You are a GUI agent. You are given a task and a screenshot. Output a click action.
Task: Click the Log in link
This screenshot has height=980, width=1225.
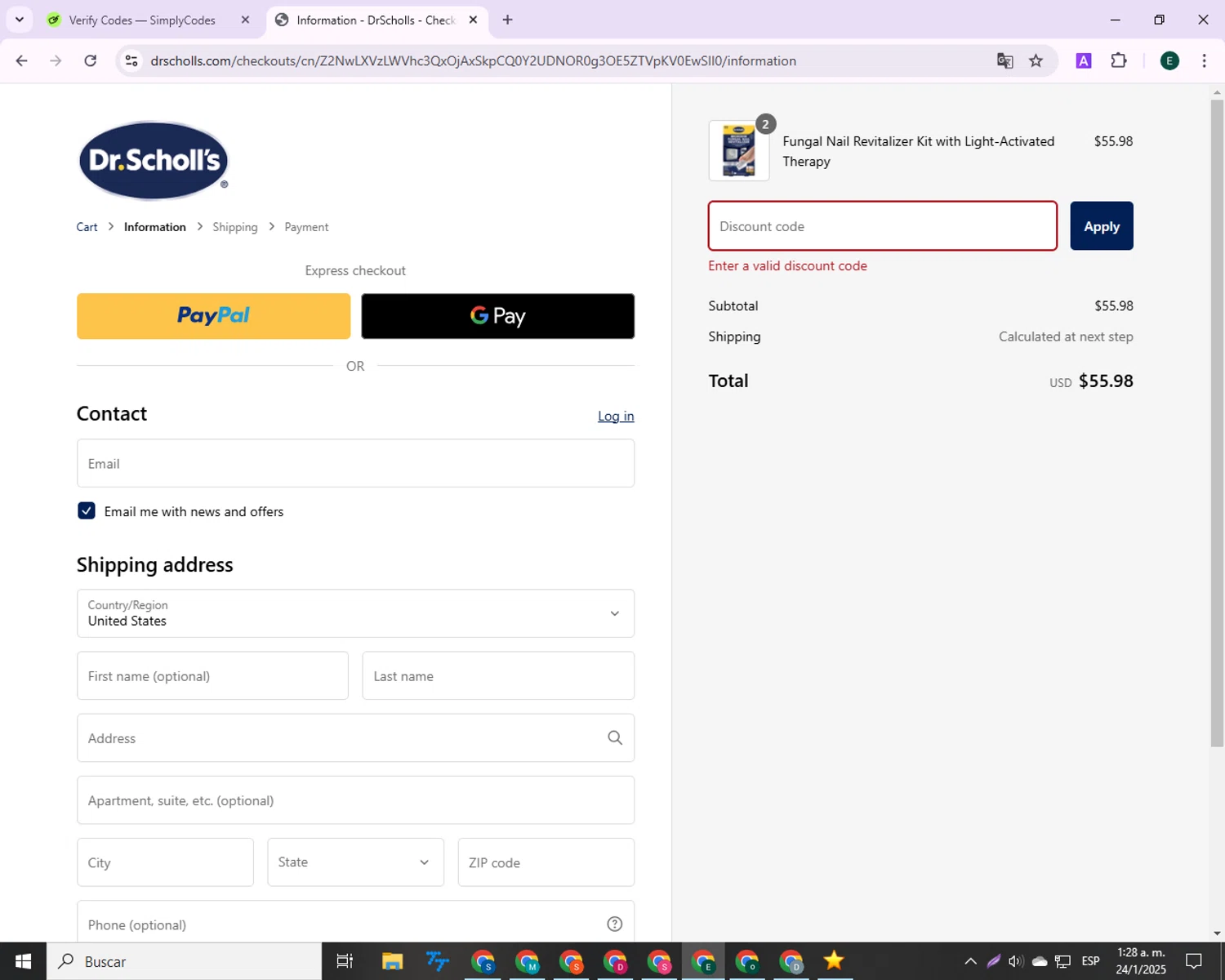(616, 416)
